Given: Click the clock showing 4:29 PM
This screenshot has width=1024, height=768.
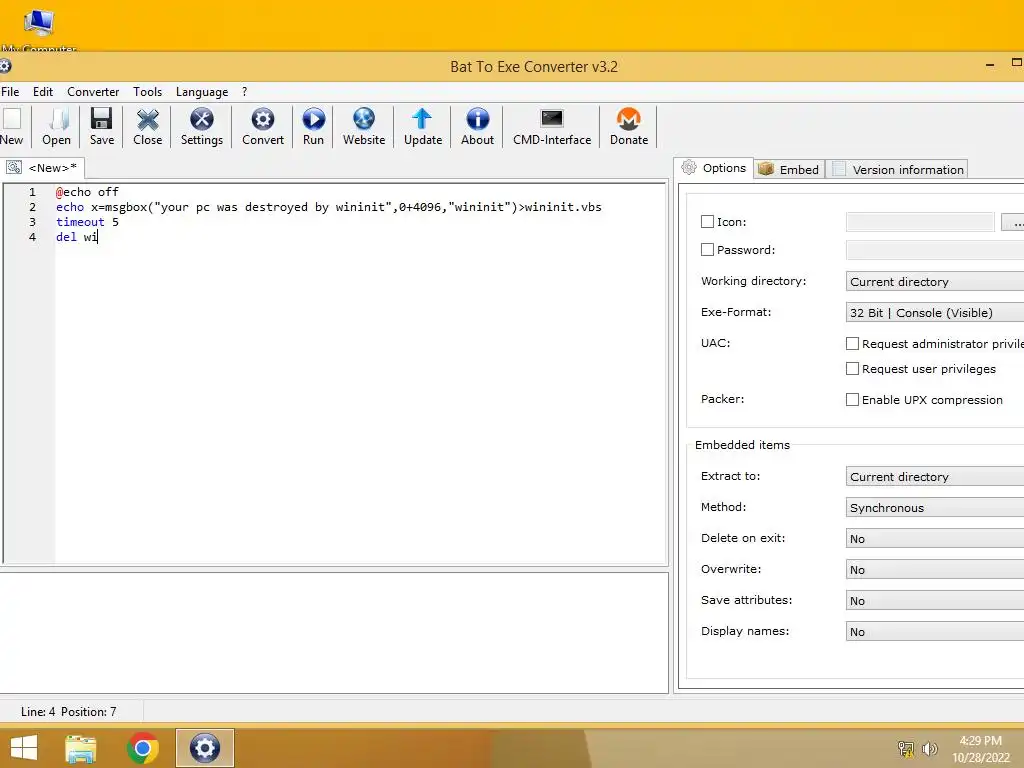Looking at the screenshot, I should (980, 741).
